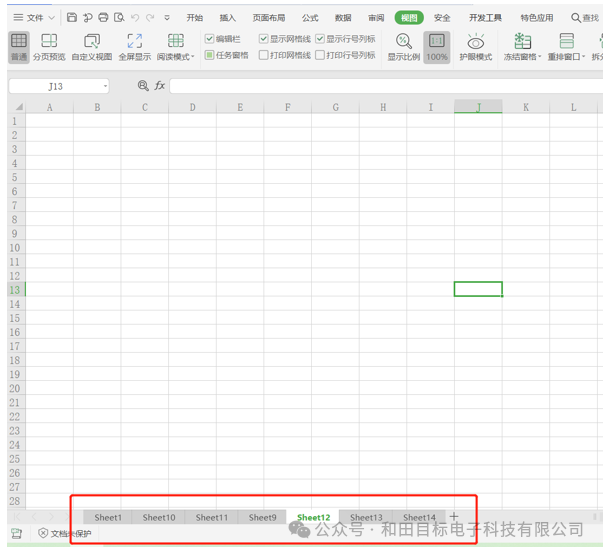This screenshot has height=553, width=603.
Task: Open the 插入 Insert tab
Action: coord(227,18)
